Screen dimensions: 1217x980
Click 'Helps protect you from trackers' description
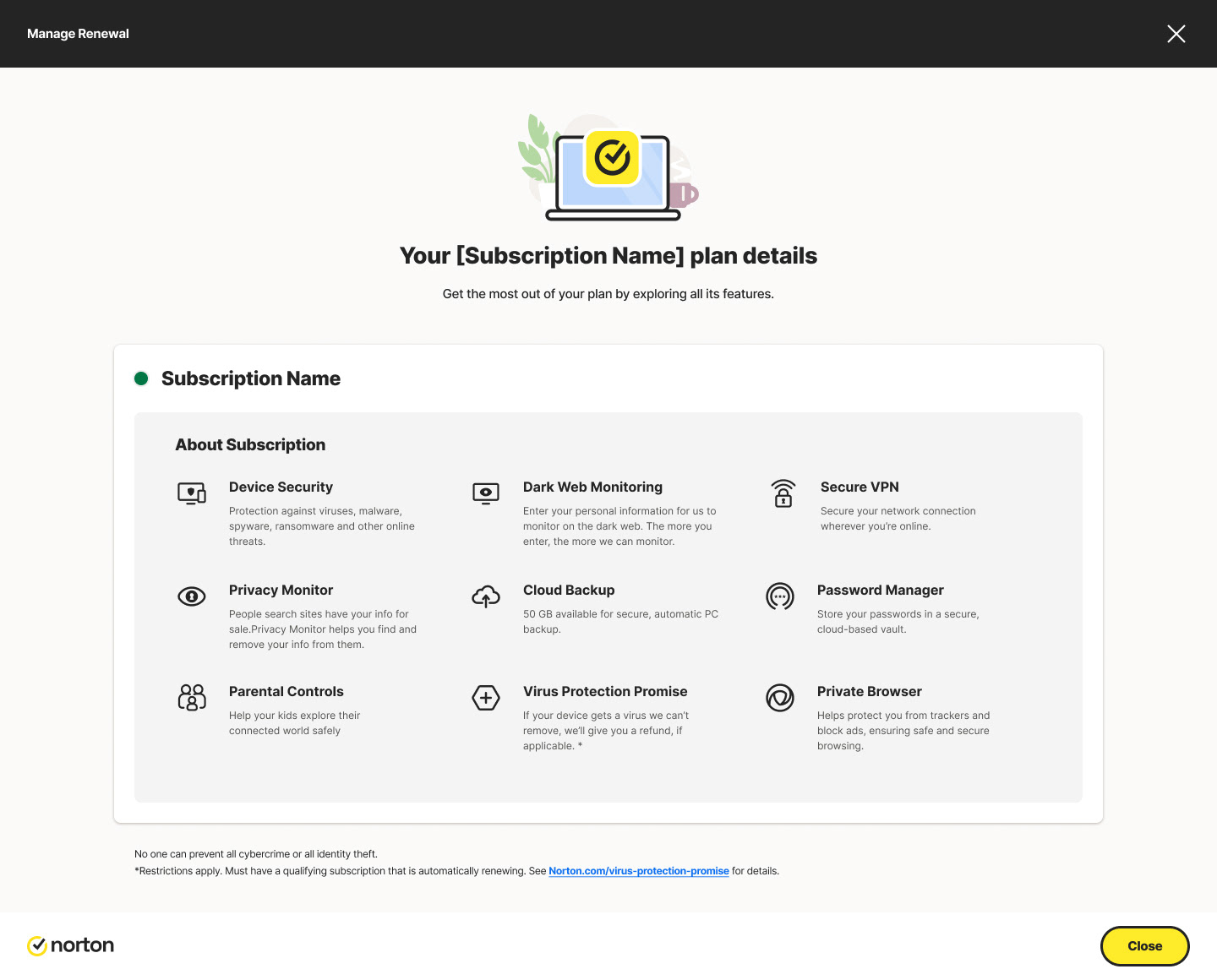coord(903,731)
